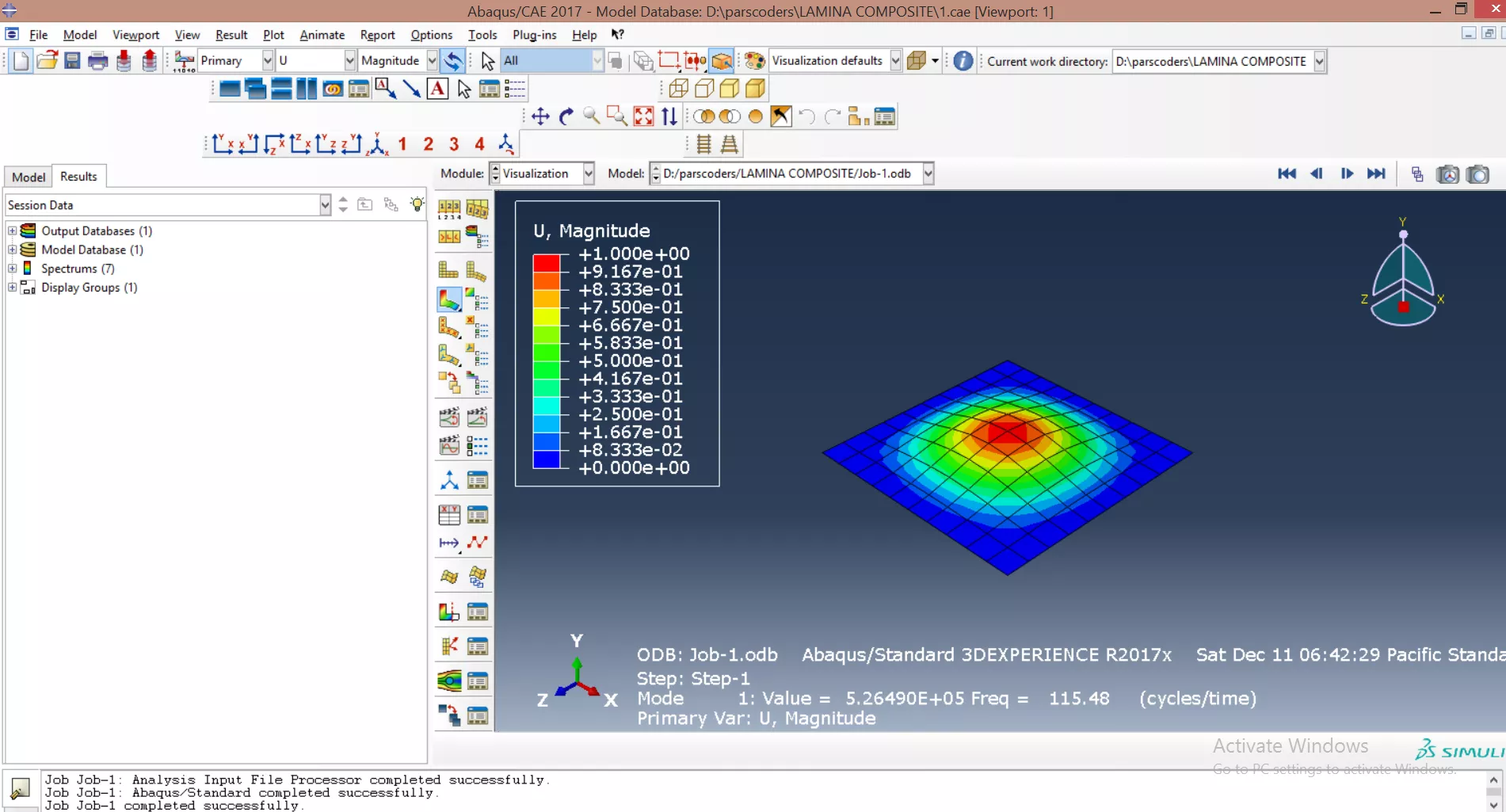Image resolution: width=1506 pixels, height=812 pixels.
Task: Jump to the last frame
Action: [1377, 173]
